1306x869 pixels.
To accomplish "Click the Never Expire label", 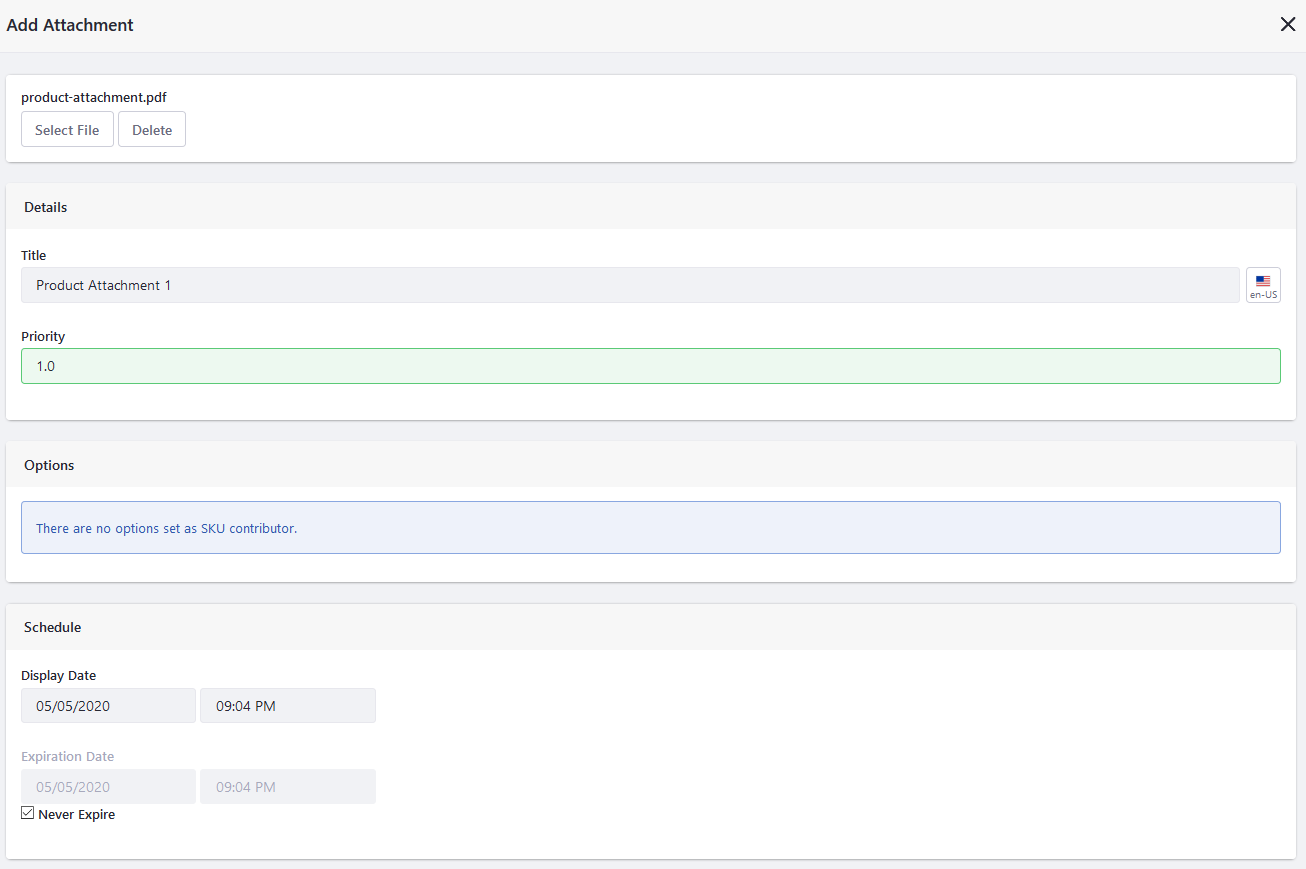I will click(77, 814).
